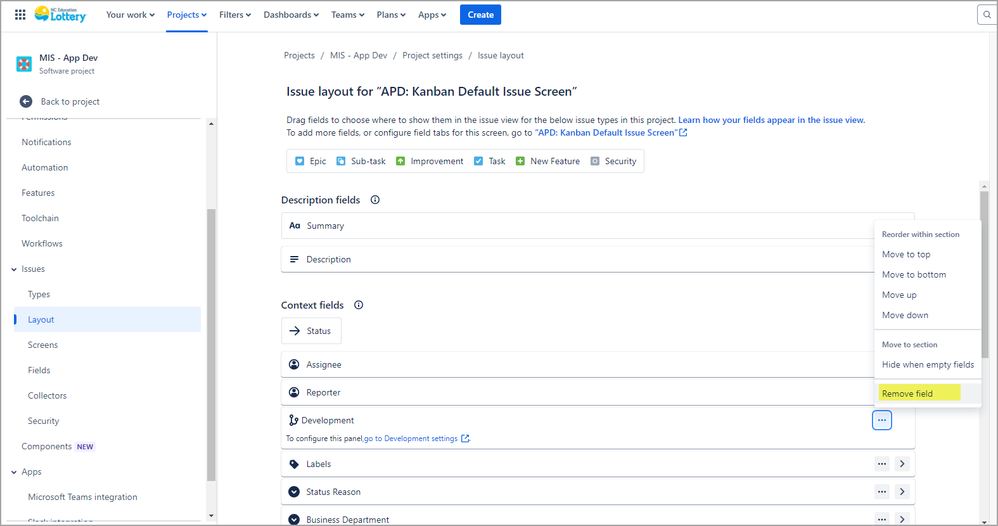Select Remove field from the menu
998x526 pixels.
(907, 393)
